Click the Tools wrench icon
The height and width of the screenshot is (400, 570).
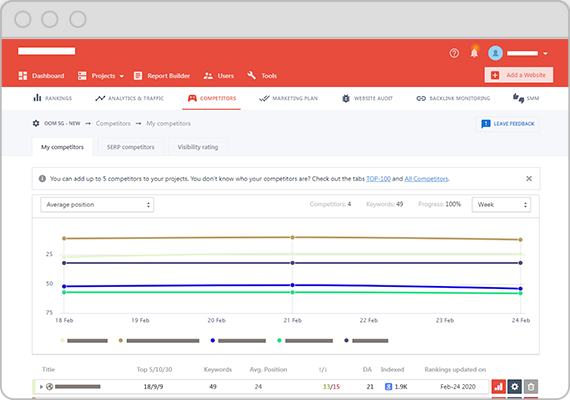[x=252, y=75]
